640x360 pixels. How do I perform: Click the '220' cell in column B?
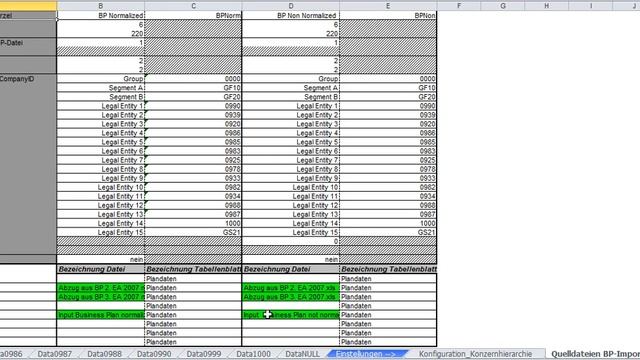[101, 33]
